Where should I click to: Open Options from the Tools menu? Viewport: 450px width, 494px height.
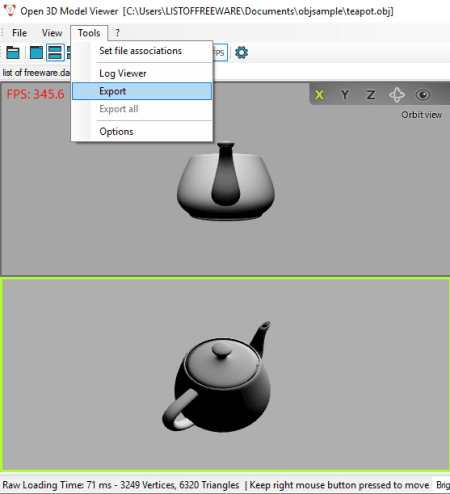142,131
